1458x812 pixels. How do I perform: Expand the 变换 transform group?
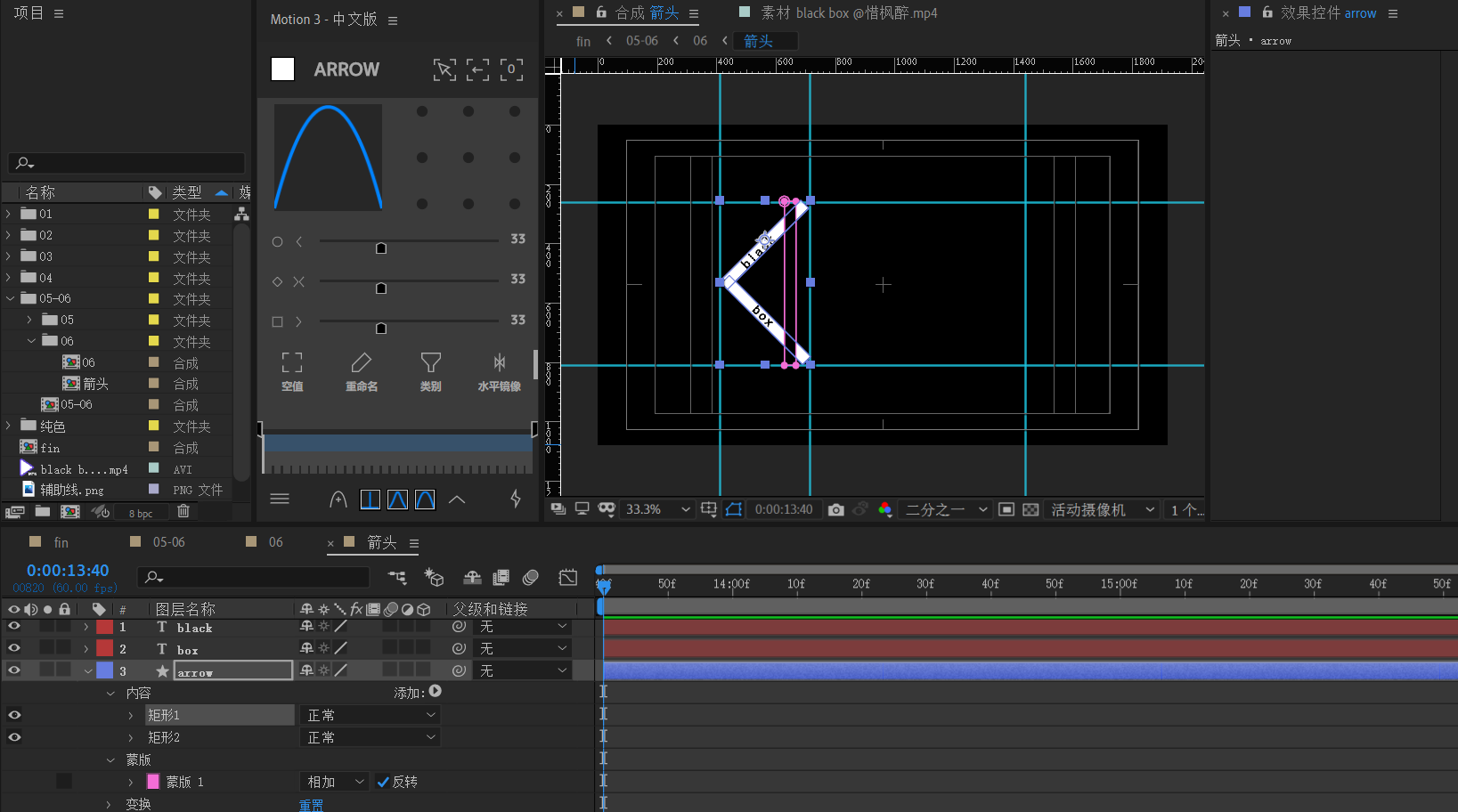[x=110, y=804]
